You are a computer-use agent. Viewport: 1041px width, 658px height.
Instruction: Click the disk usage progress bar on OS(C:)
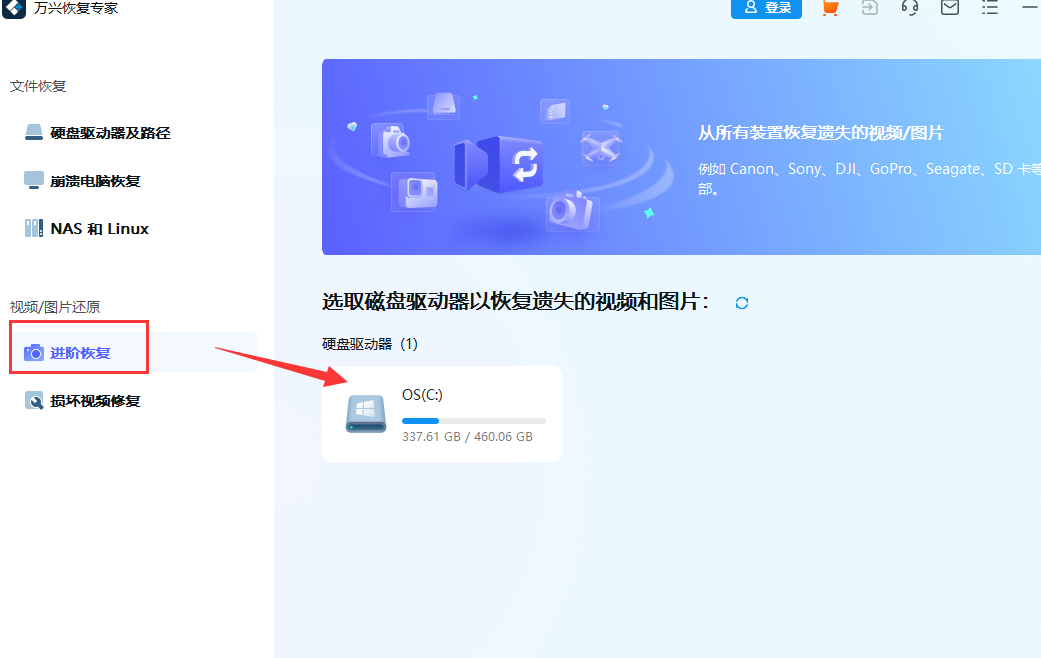474,419
